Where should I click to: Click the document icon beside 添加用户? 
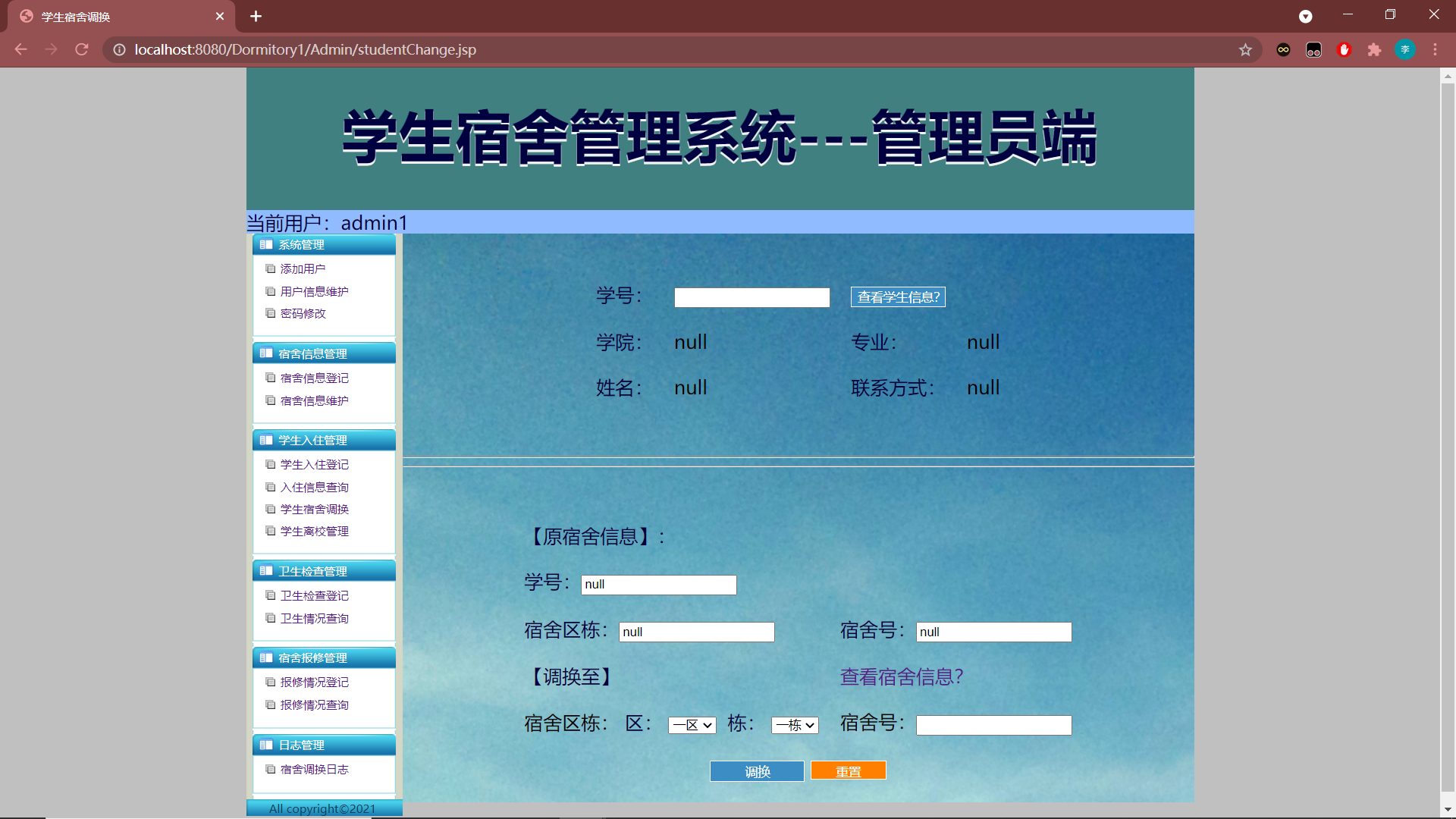tap(271, 268)
